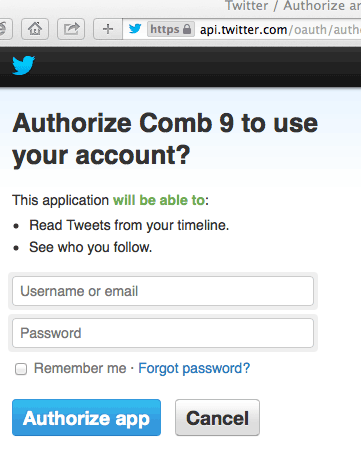Click the Authorize Comb 9 heading

pos(165,139)
